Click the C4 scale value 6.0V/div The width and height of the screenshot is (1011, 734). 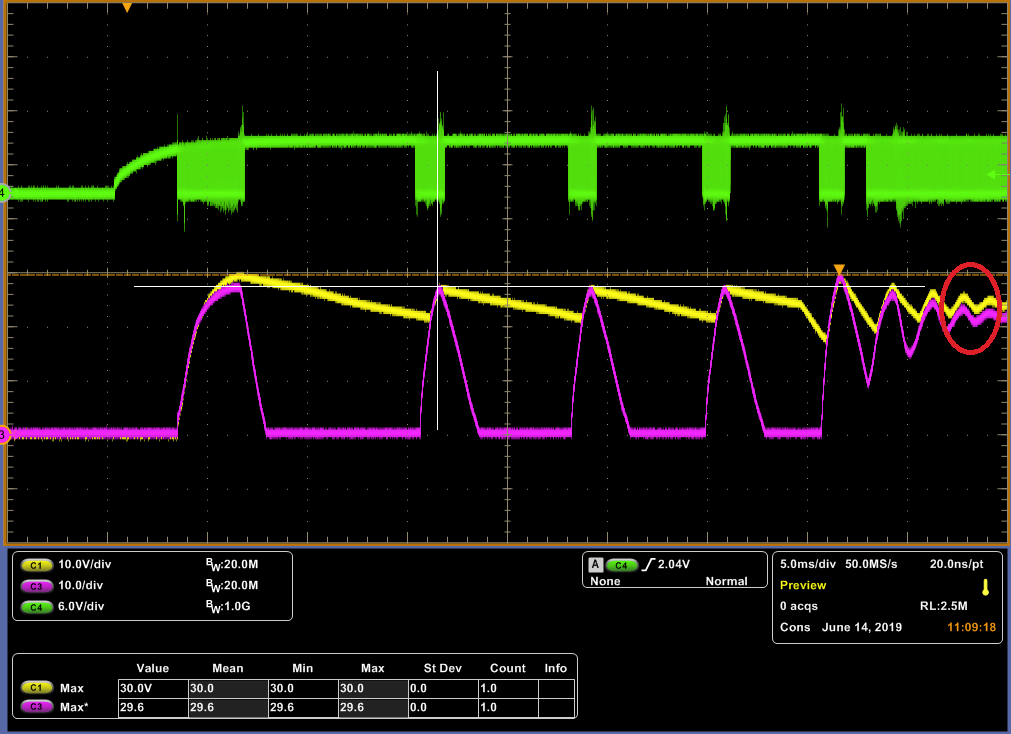81,606
